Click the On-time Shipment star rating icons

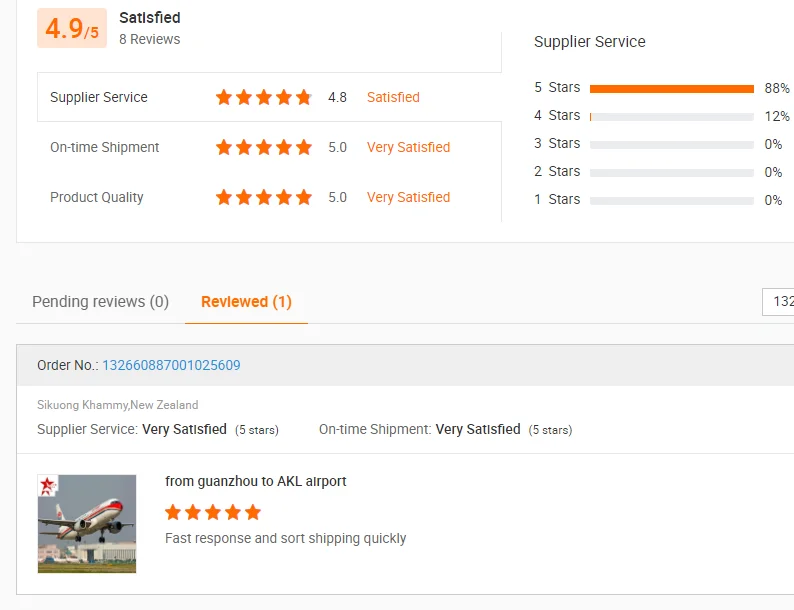264,147
